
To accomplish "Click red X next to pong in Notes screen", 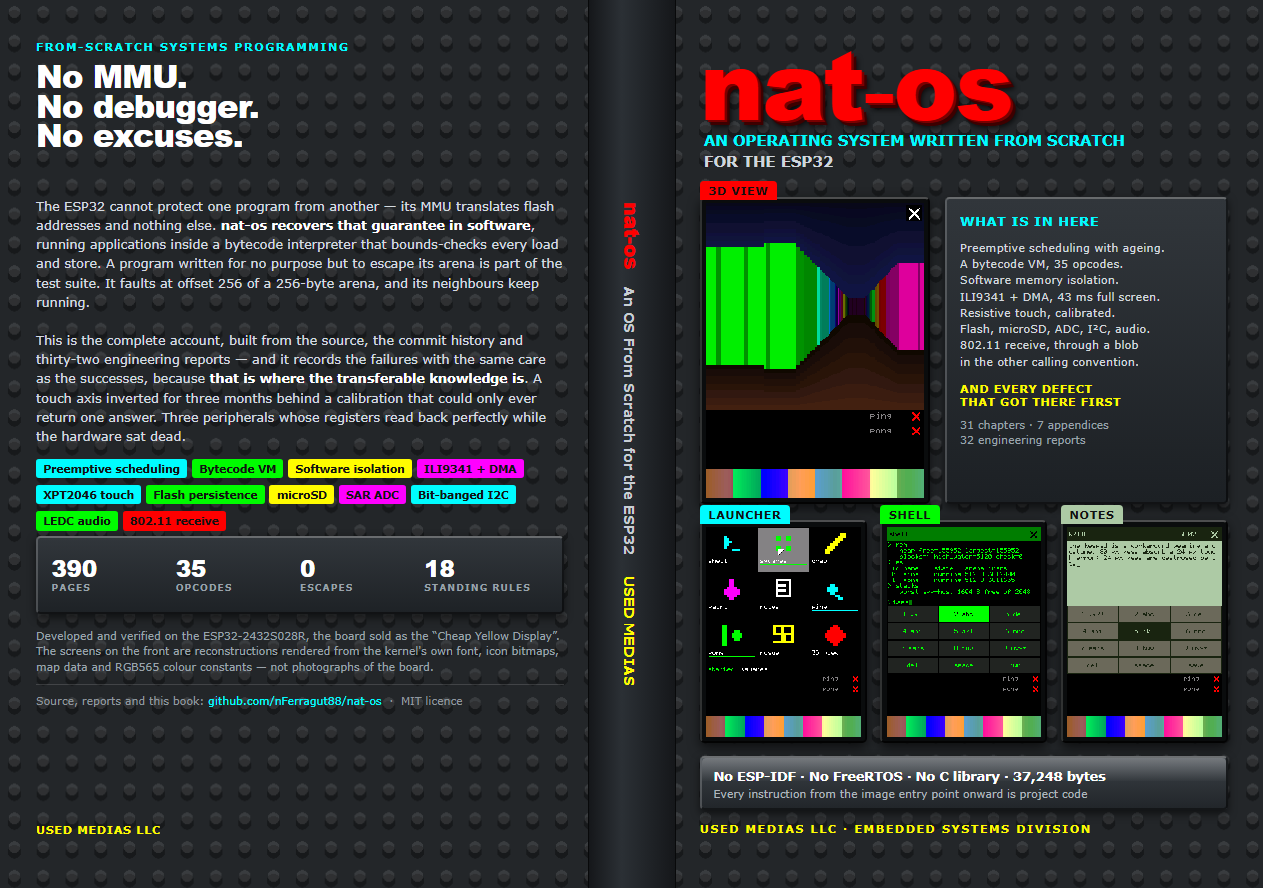I will point(1216,689).
